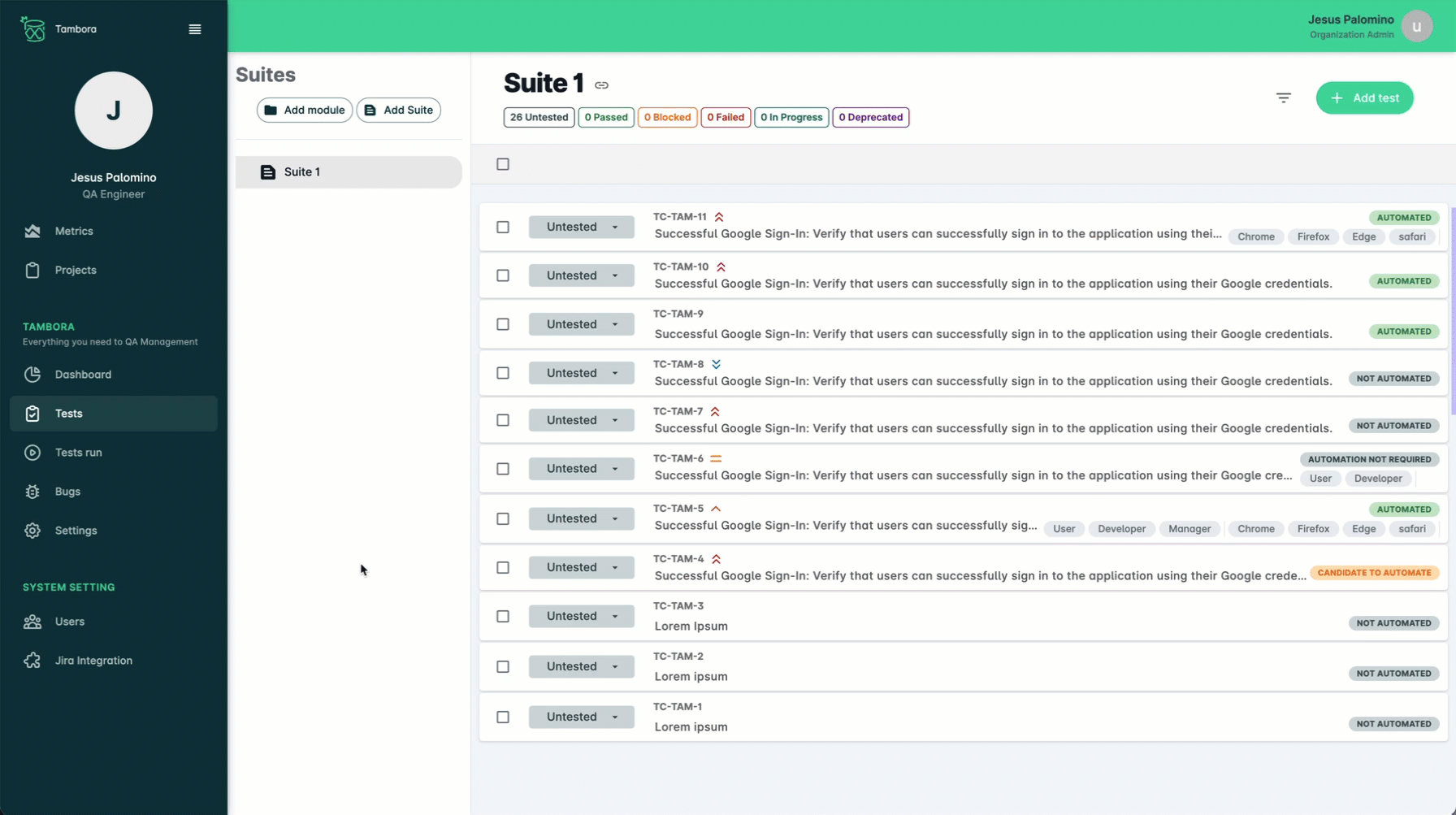Image resolution: width=1456 pixels, height=815 pixels.
Task: Filter by 0 In Progress badge
Action: (791, 117)
